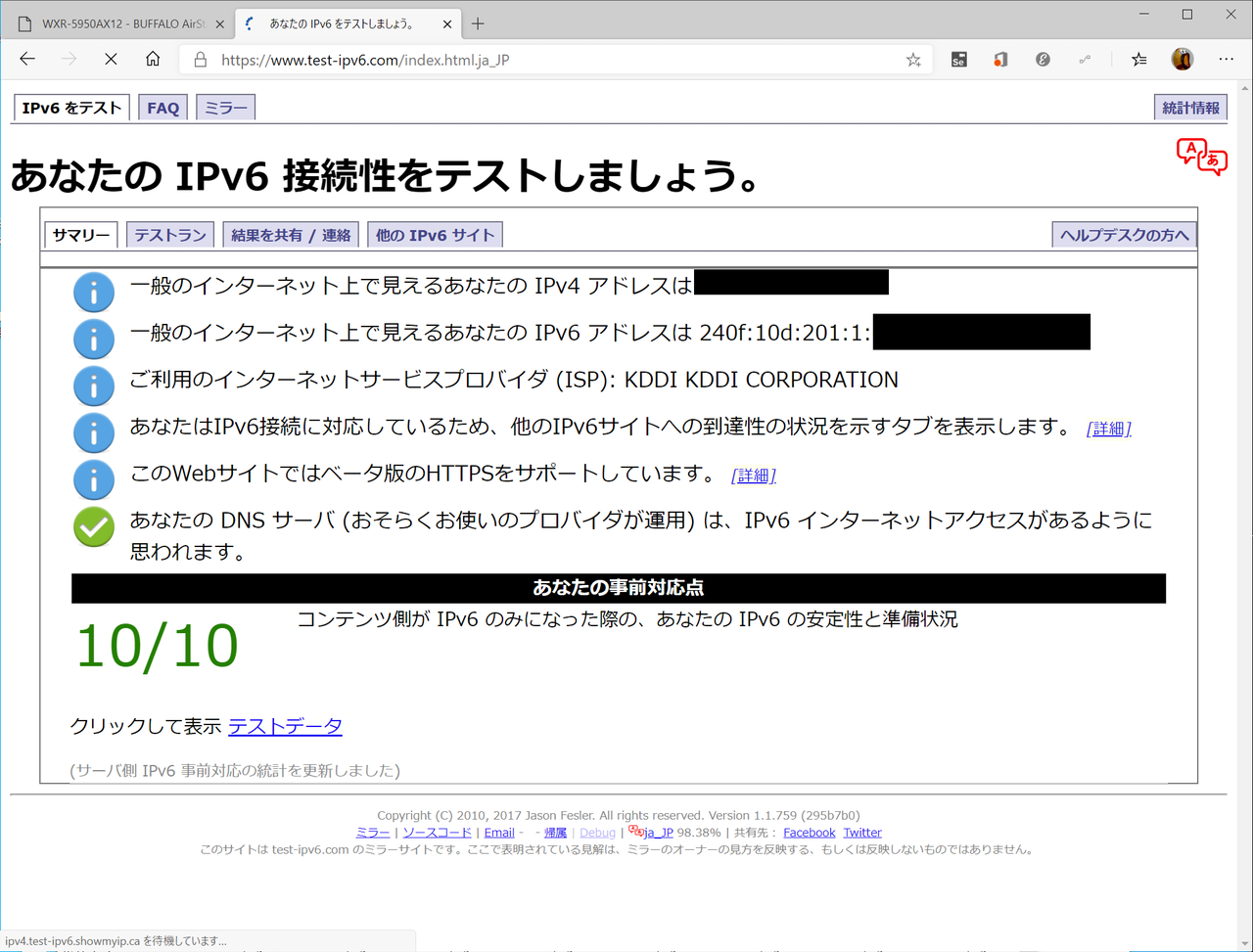Click the サーバ側 IPv6 事前対応 status note

tap(235, 771)
